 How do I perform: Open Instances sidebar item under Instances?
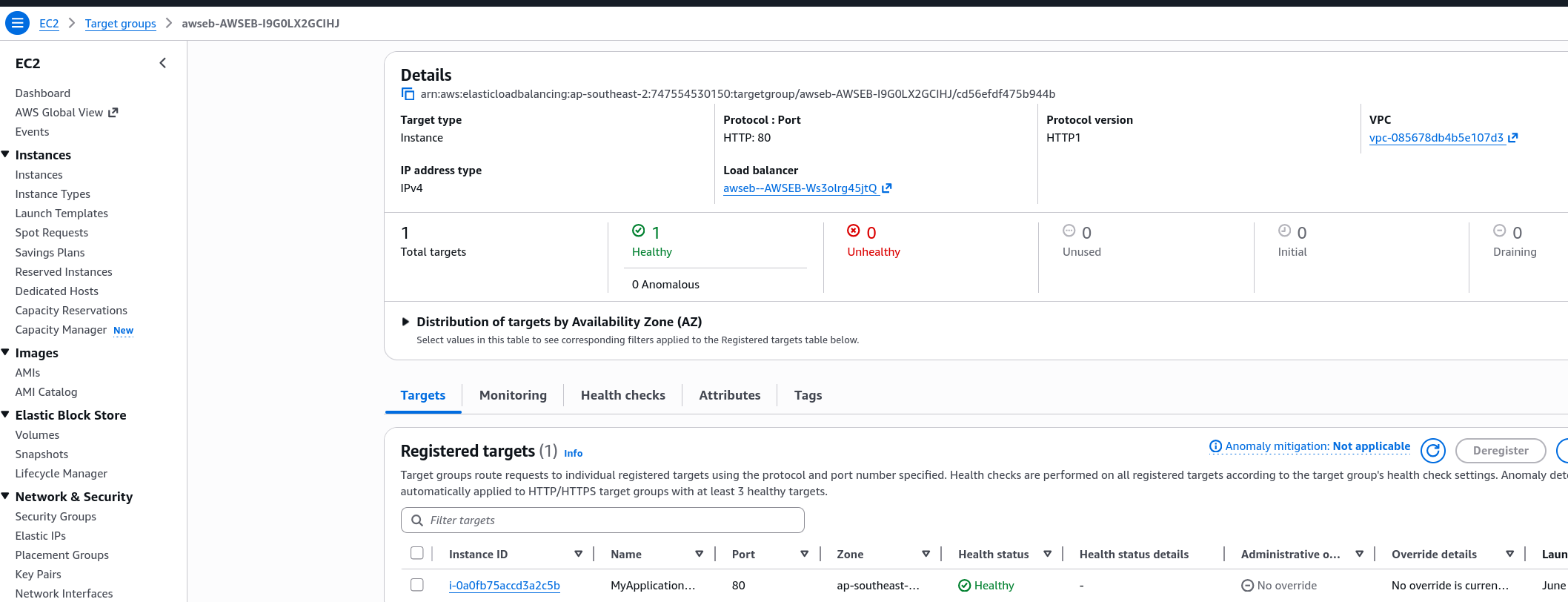click(39, 174)
